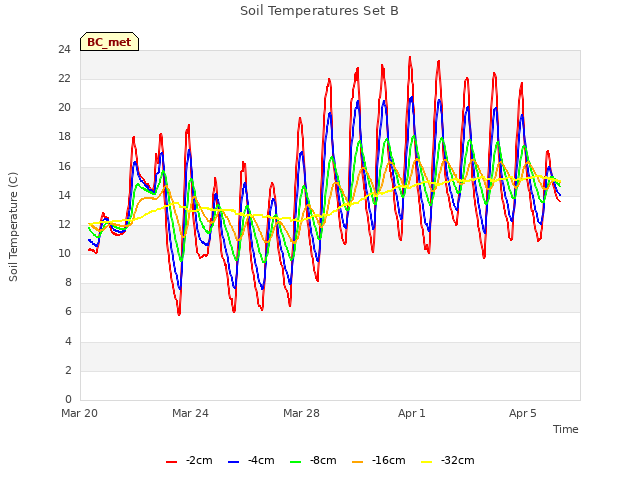Toggle the -4cm series legend entry
Screen dimensions: 640x480
click(x=251, y=460)
